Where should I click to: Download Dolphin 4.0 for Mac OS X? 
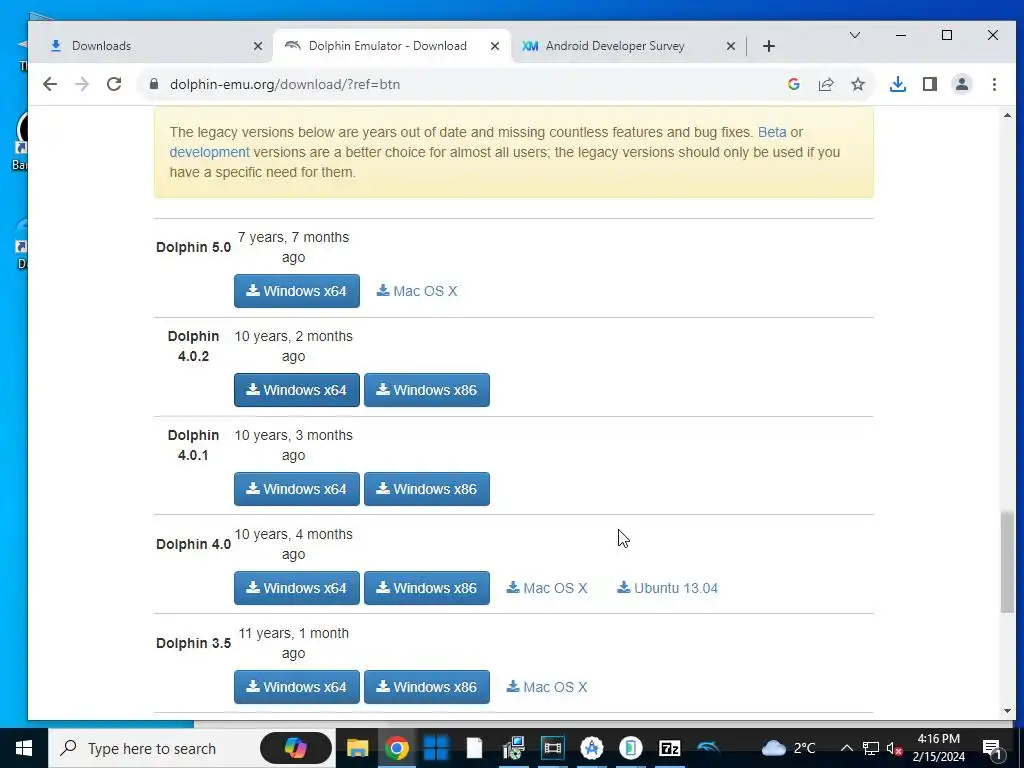547,588
